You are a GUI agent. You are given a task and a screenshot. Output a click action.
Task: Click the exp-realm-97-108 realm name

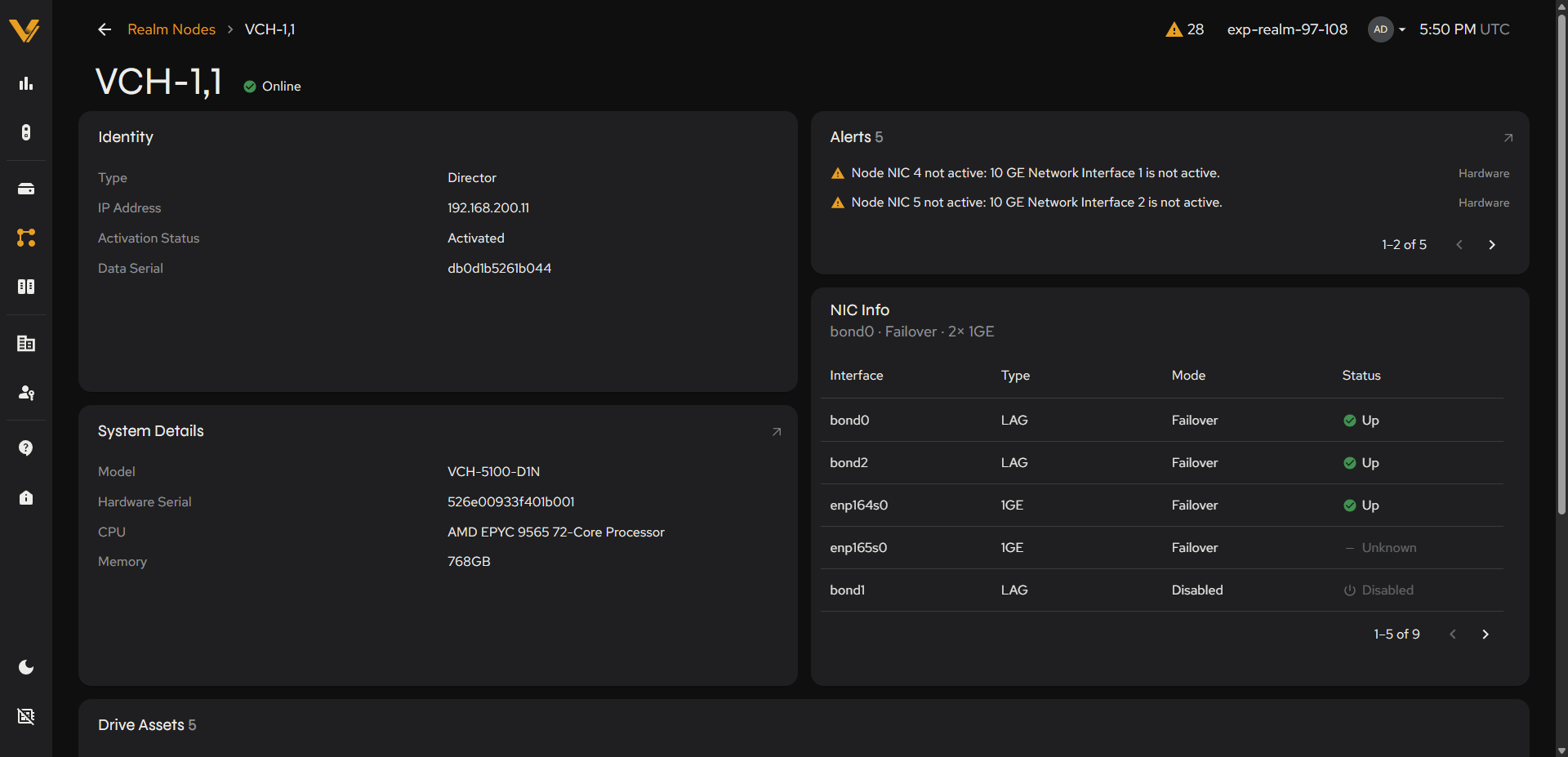pos(1287,29)
